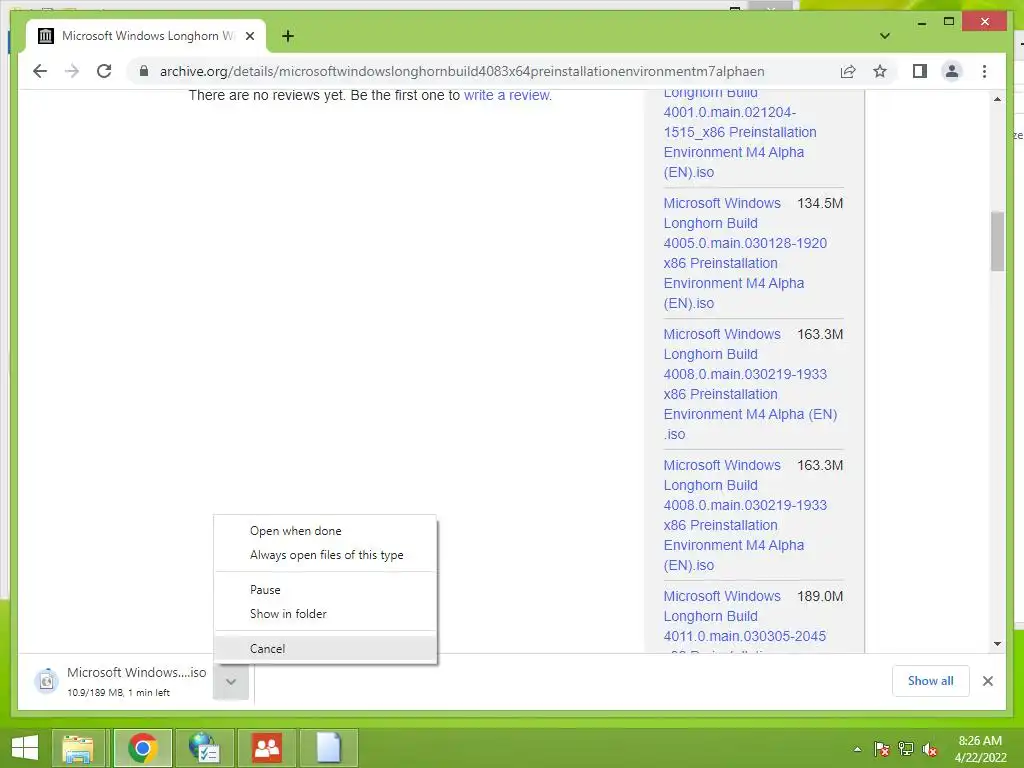Click the downloading ISO file icon
Image resolution: width=1024 pixels, height=768 pixels.
pyautogui.click(x=46, y=681)
